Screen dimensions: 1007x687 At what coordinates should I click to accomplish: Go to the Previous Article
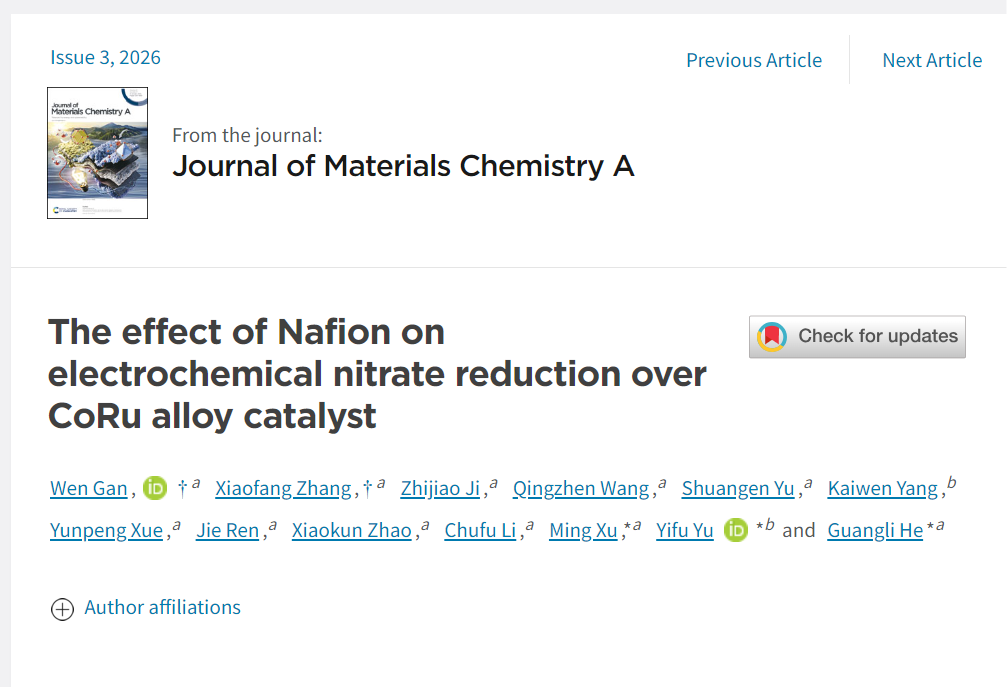753,60
